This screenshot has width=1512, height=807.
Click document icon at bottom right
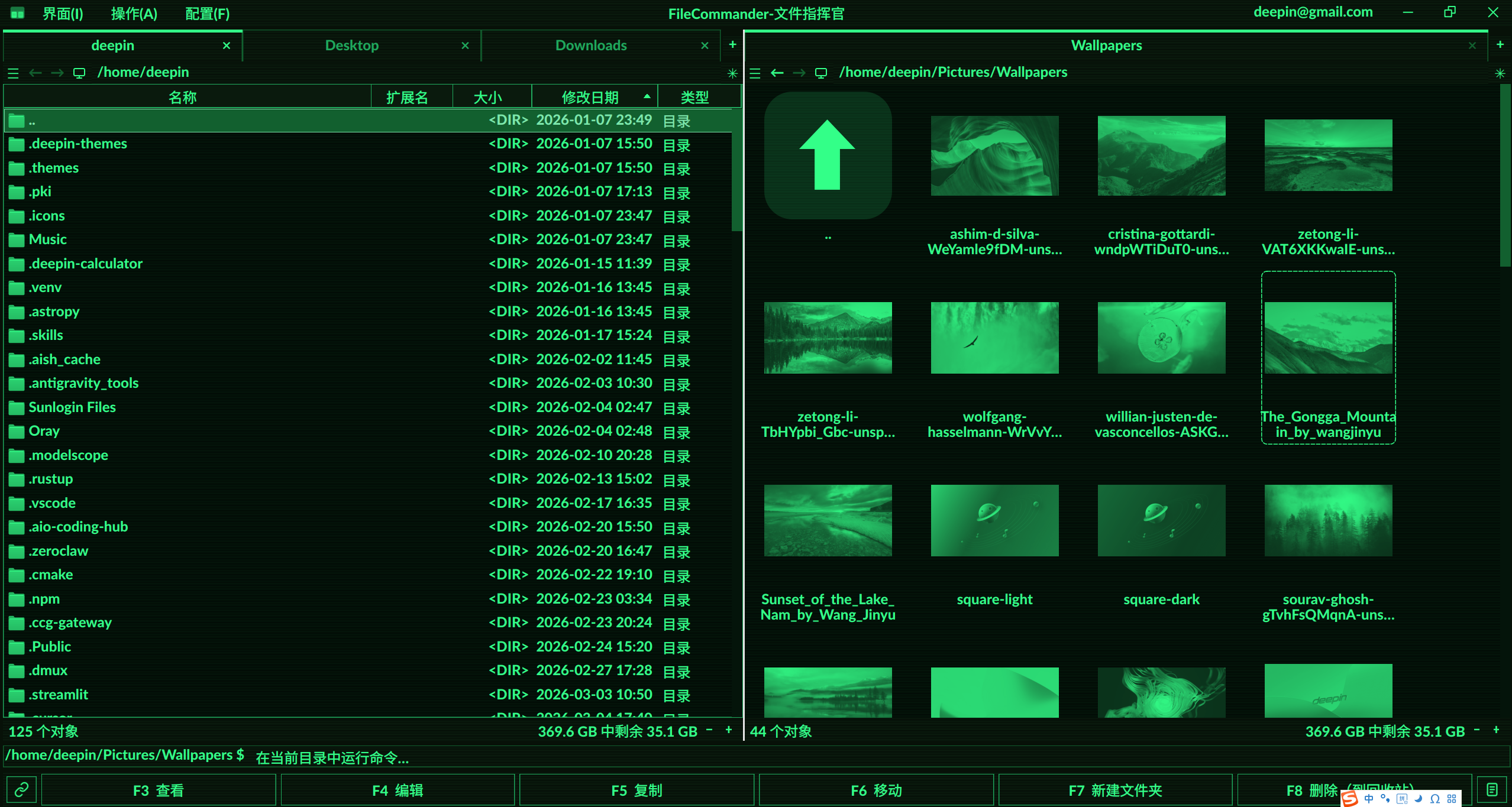pos(1492,790)
